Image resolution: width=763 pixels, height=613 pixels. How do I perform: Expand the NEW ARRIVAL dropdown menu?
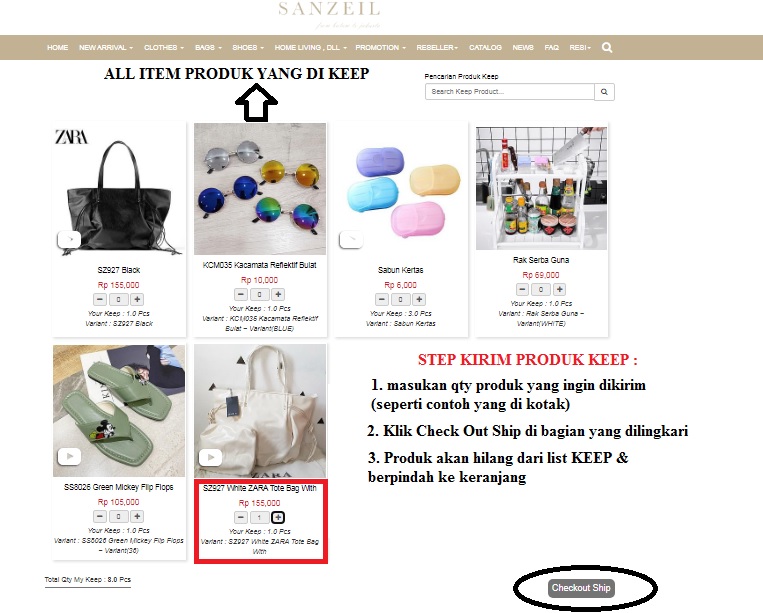pyautogui.click(x=106, y=47)
